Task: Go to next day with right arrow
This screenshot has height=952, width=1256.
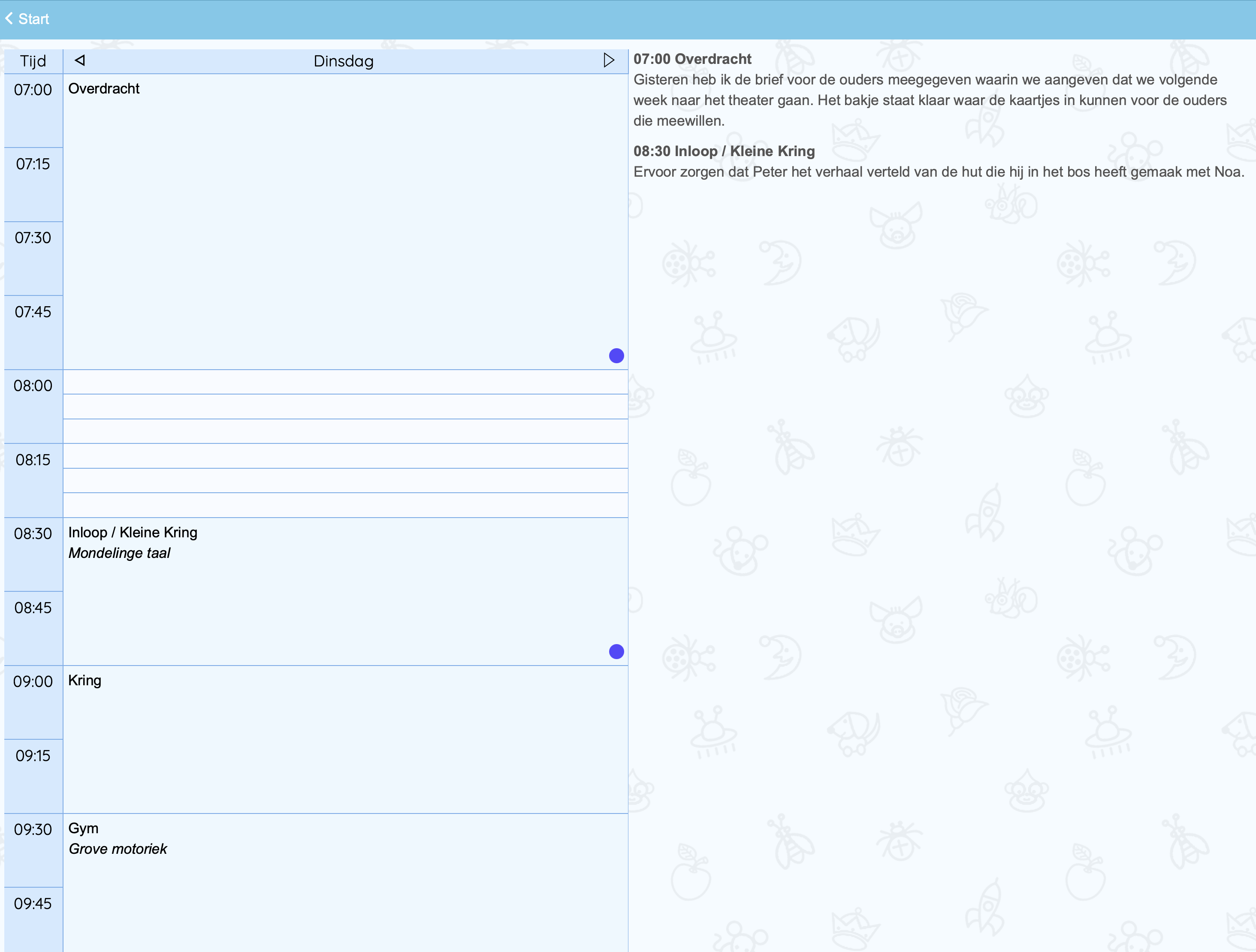Action: pyautogui.click(x=609, y=60)
